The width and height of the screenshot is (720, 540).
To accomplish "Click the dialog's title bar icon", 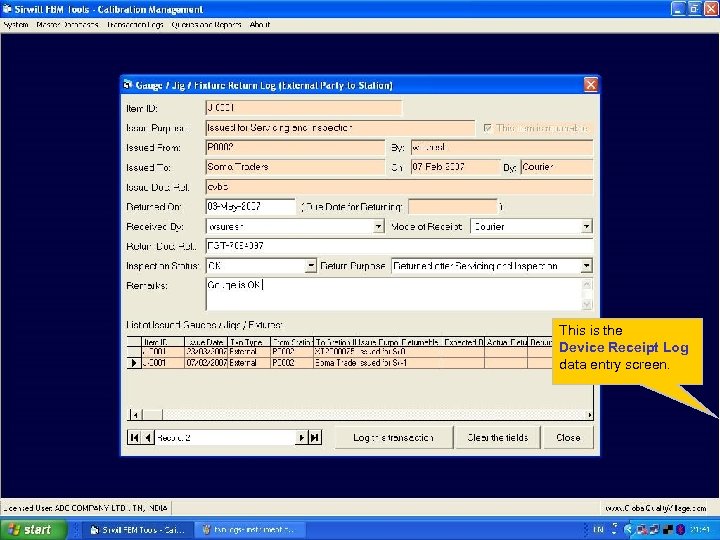I will [x=128, y=84].
